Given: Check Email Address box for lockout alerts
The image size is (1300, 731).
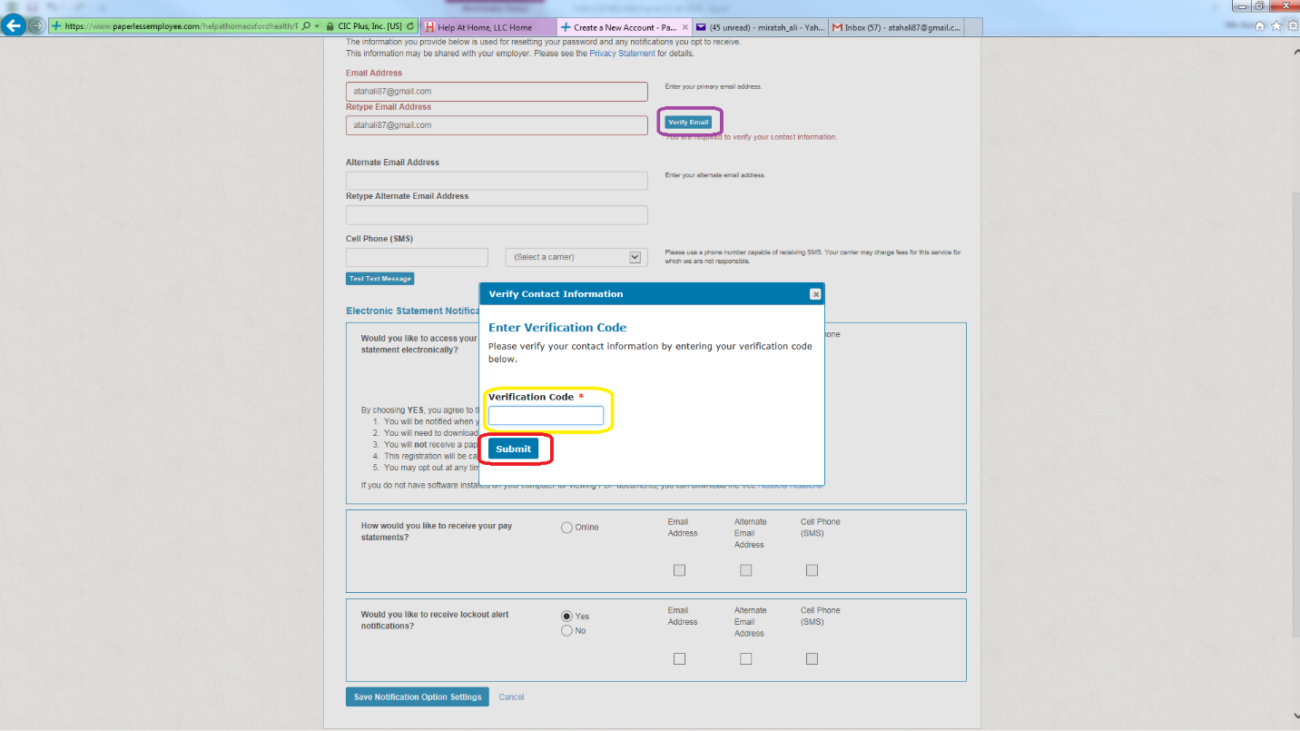Looking at the screenshot, I should (x=679, y=659).
